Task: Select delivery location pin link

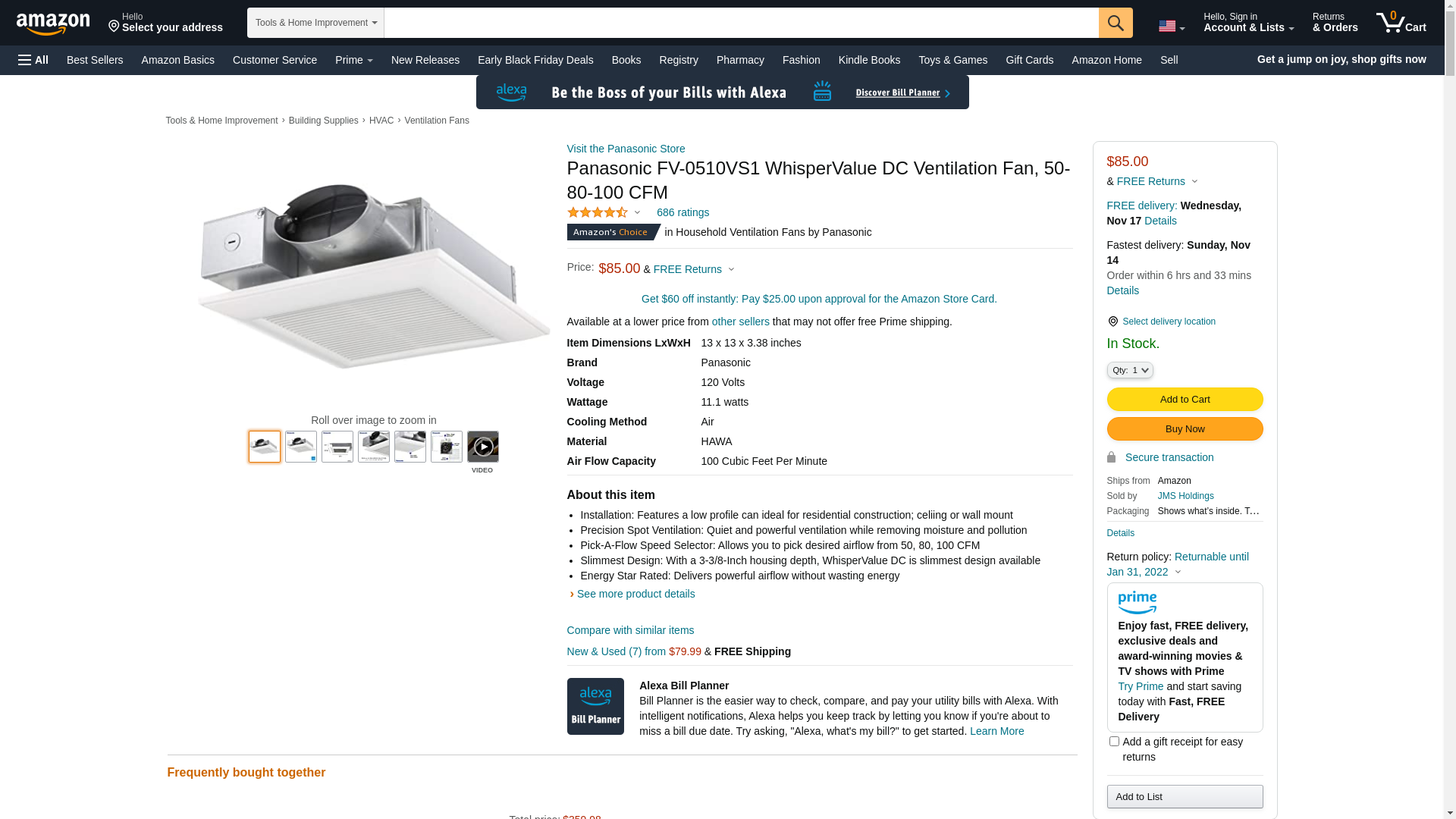Action: tap(1161, 322)
